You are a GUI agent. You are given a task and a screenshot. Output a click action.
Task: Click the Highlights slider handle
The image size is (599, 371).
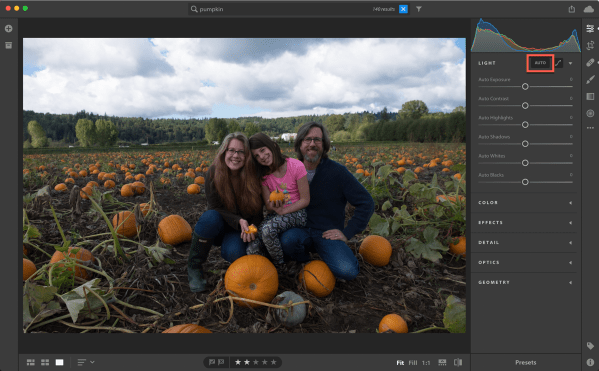click(525, 125)
